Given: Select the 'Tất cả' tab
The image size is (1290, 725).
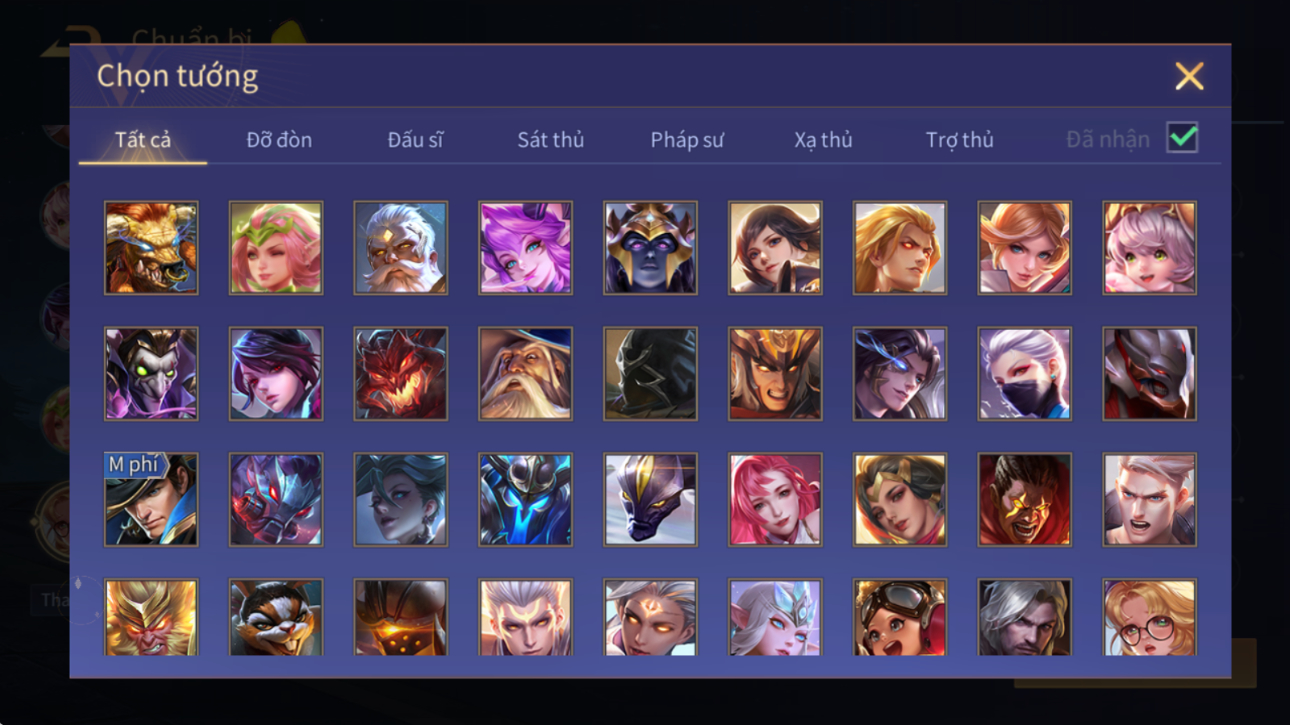Looking at the screenshot, I should click(x=143, y=140).
